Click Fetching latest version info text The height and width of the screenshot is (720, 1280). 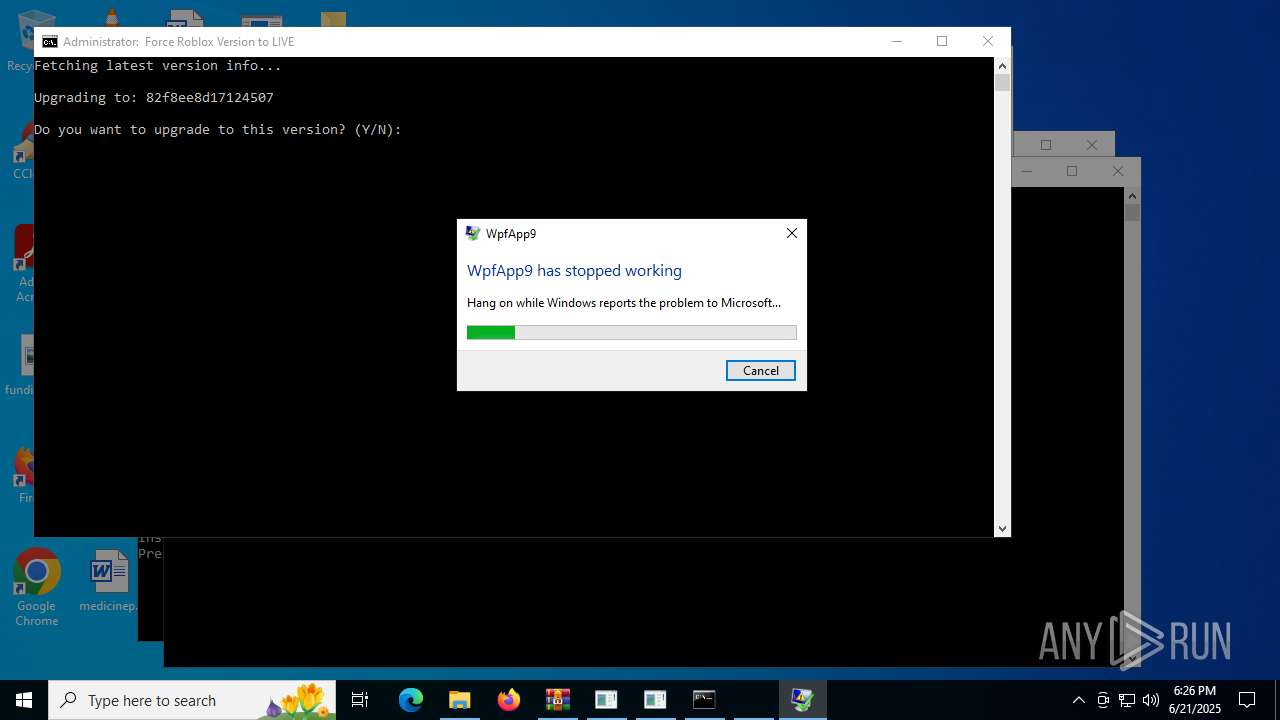tap(158, 65)
